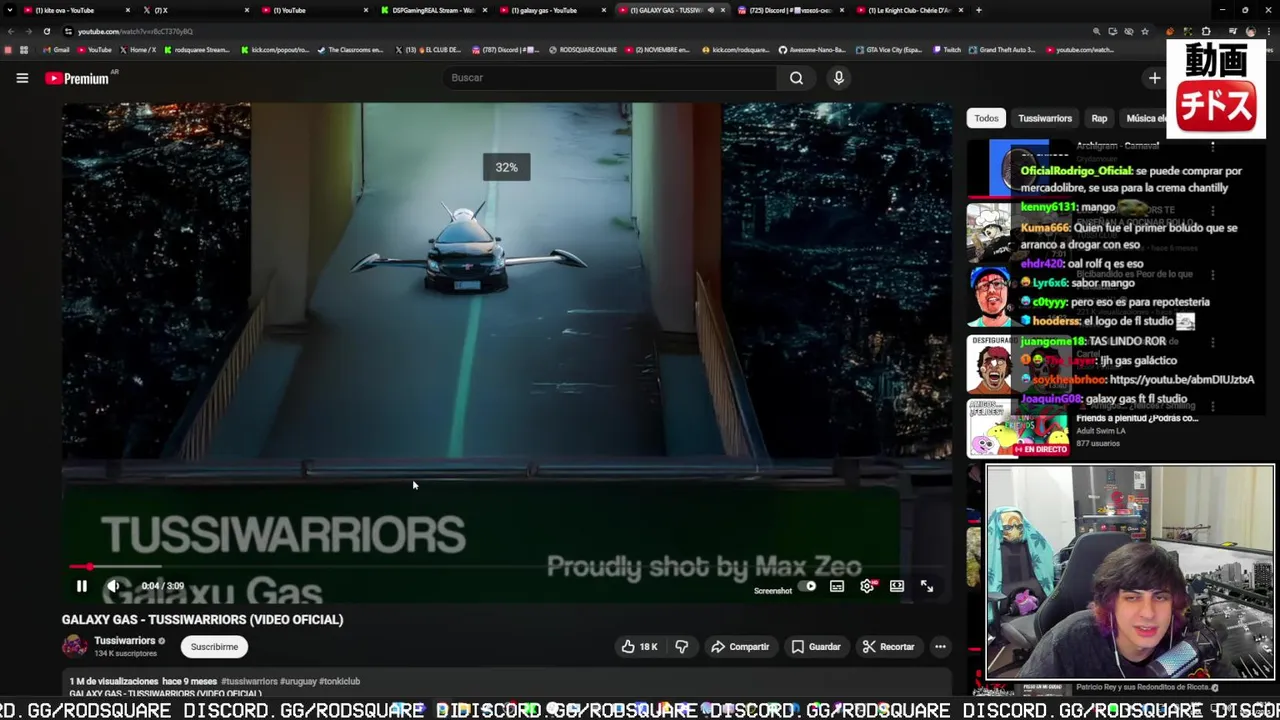Open the Grand Theft Auto 3 bookmark
This screenshot has height=720, width=1280.
[x=1003, y=49]
